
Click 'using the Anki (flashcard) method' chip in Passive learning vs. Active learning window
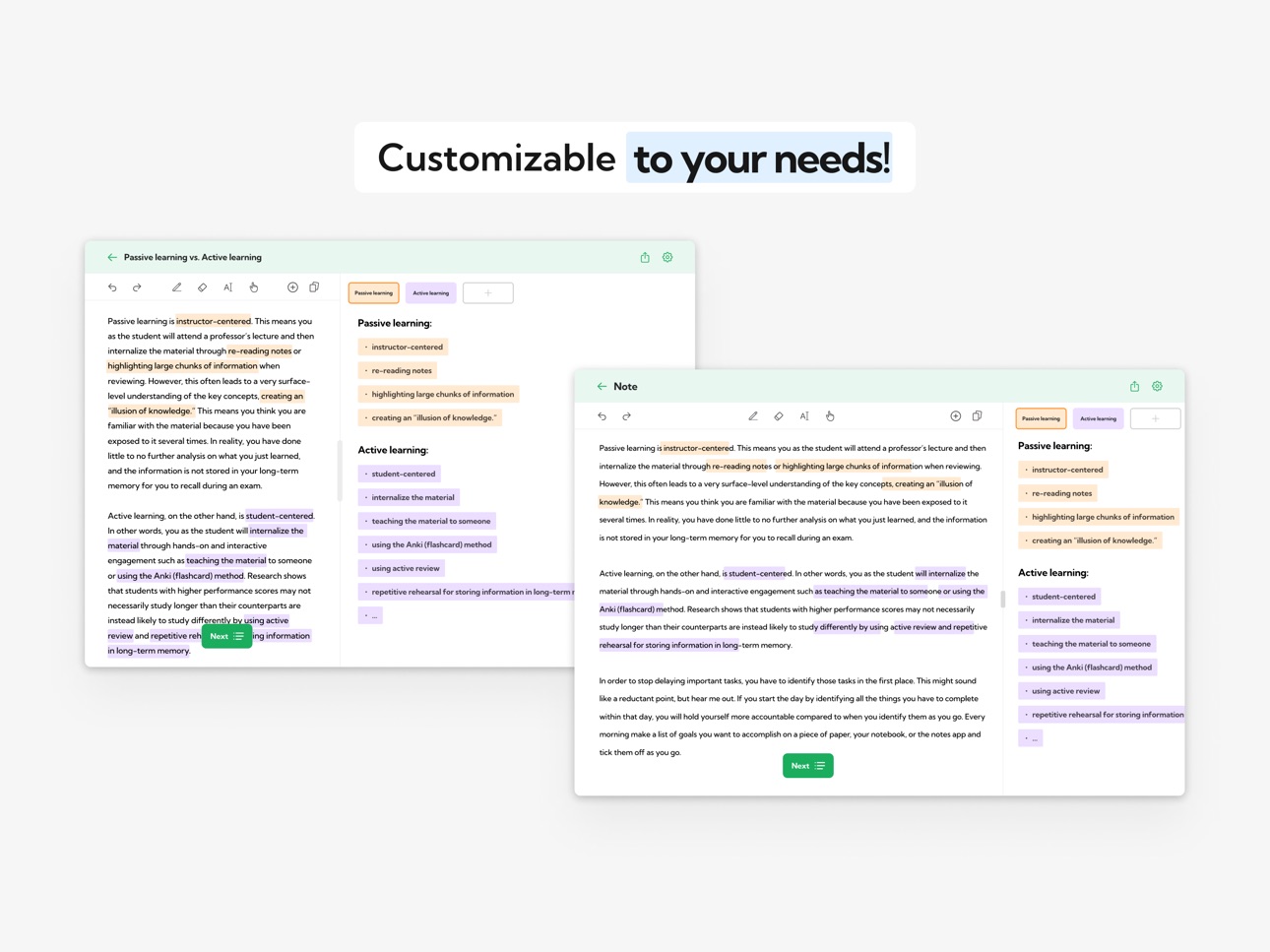click(428, 544)
